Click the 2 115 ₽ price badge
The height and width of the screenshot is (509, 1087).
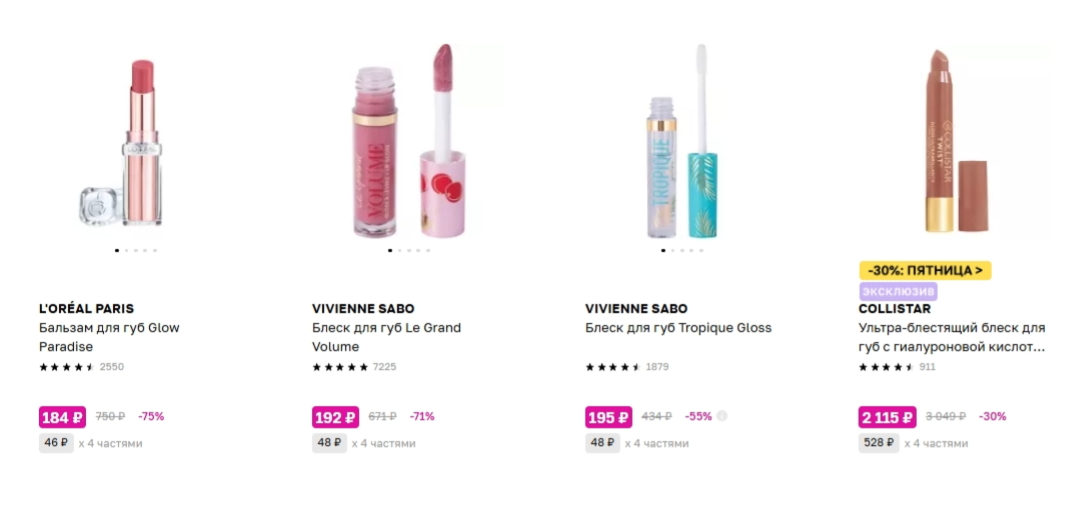point(887,417)
